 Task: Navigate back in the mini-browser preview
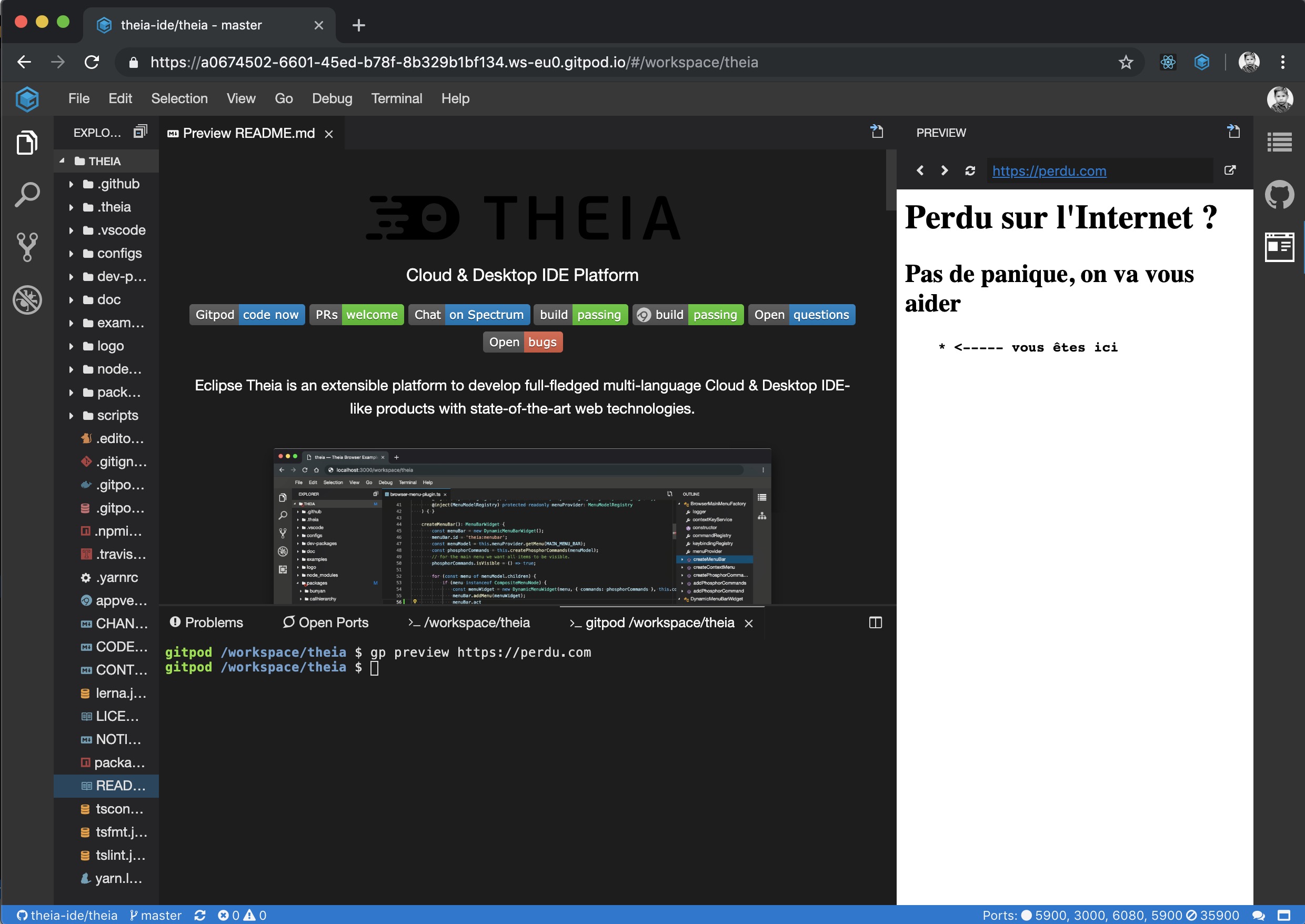920,170
